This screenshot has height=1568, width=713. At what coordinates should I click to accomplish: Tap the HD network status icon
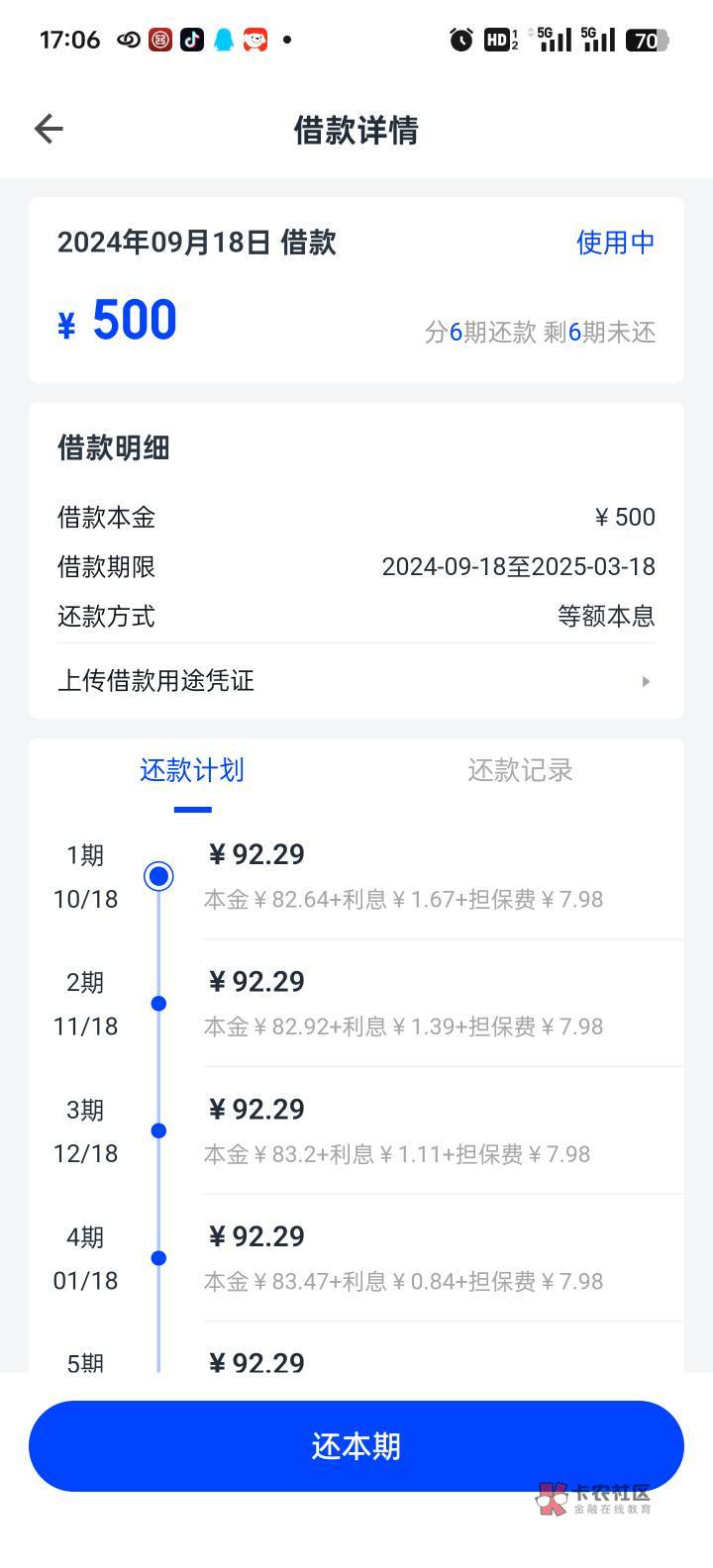[500, 40]
